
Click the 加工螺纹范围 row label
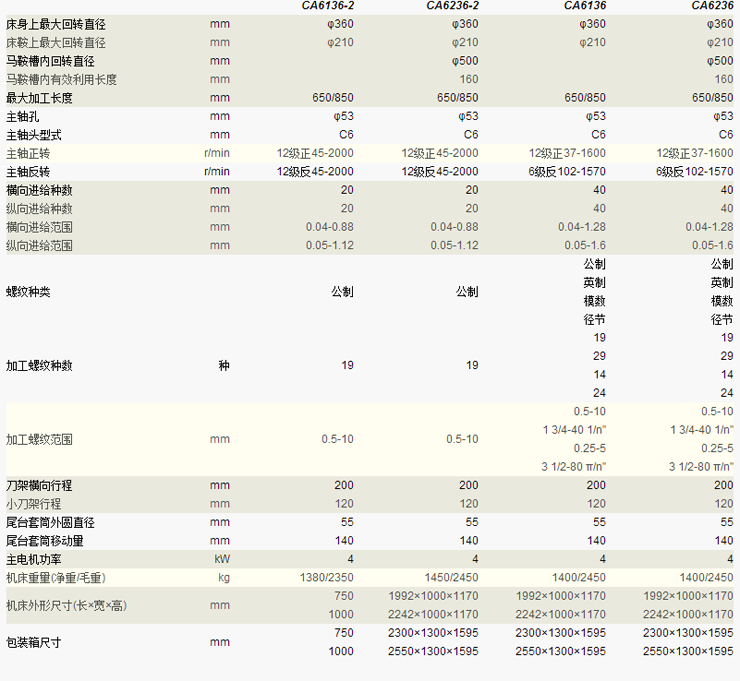point(39,439)
